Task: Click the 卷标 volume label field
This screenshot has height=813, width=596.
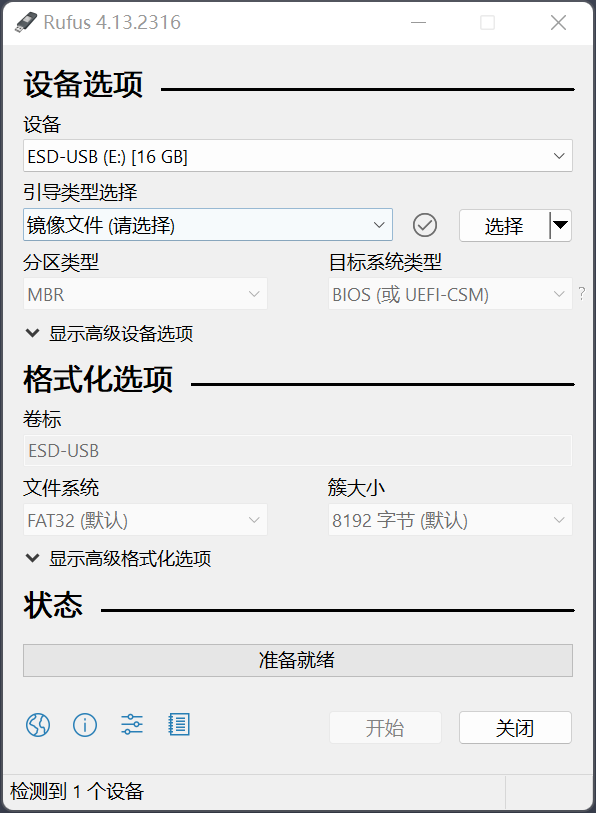Action: [x=297, y=450]
